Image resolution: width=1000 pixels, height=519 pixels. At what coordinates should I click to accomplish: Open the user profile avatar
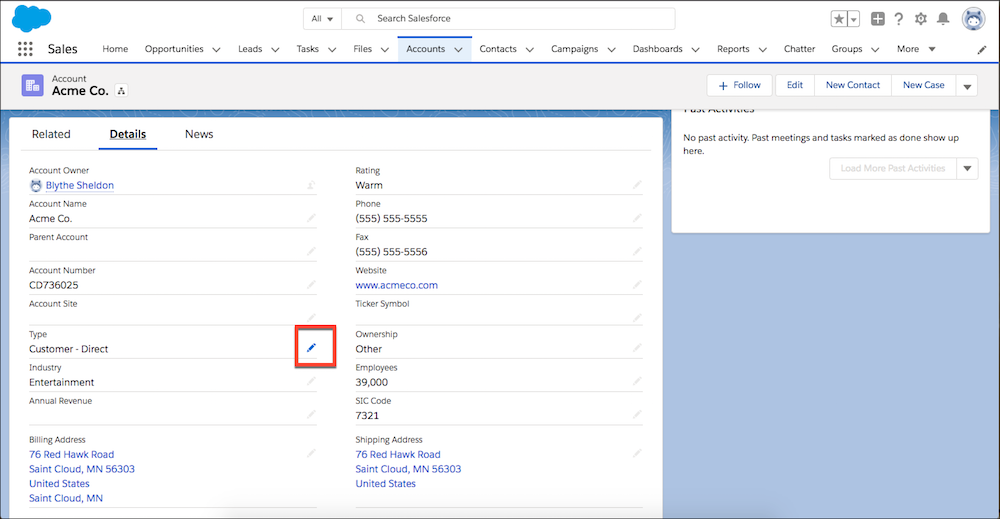[x=973, y=19]
